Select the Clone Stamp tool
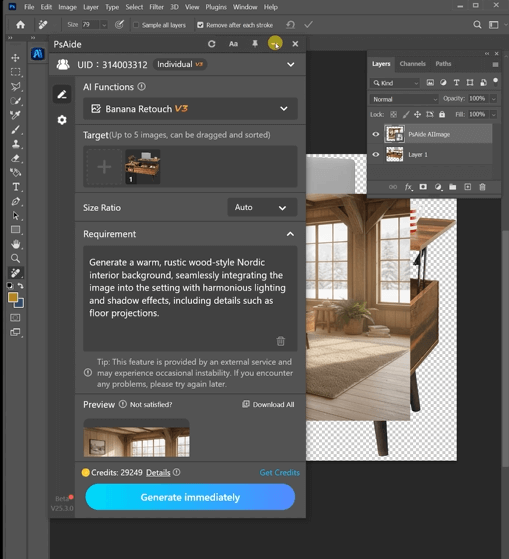The image size is (509, 559). 15,144
